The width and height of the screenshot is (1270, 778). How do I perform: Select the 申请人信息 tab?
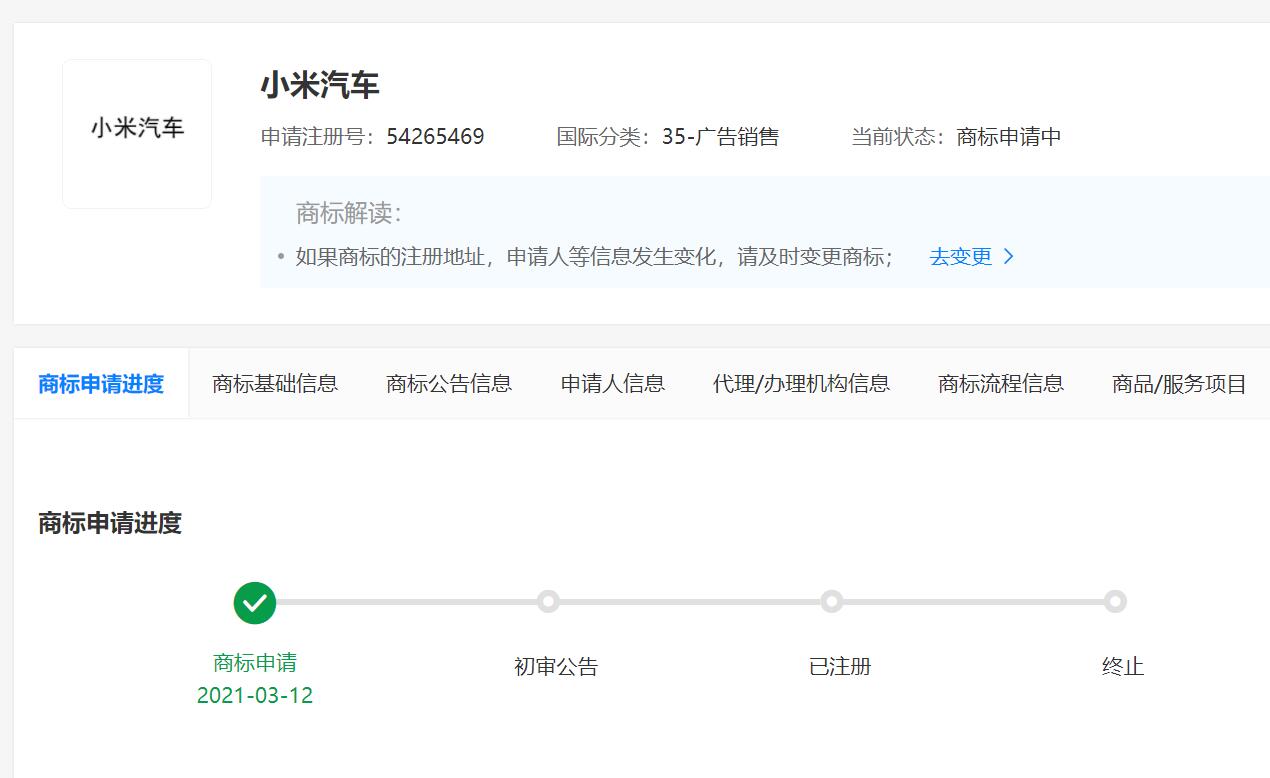coord(612,383)
